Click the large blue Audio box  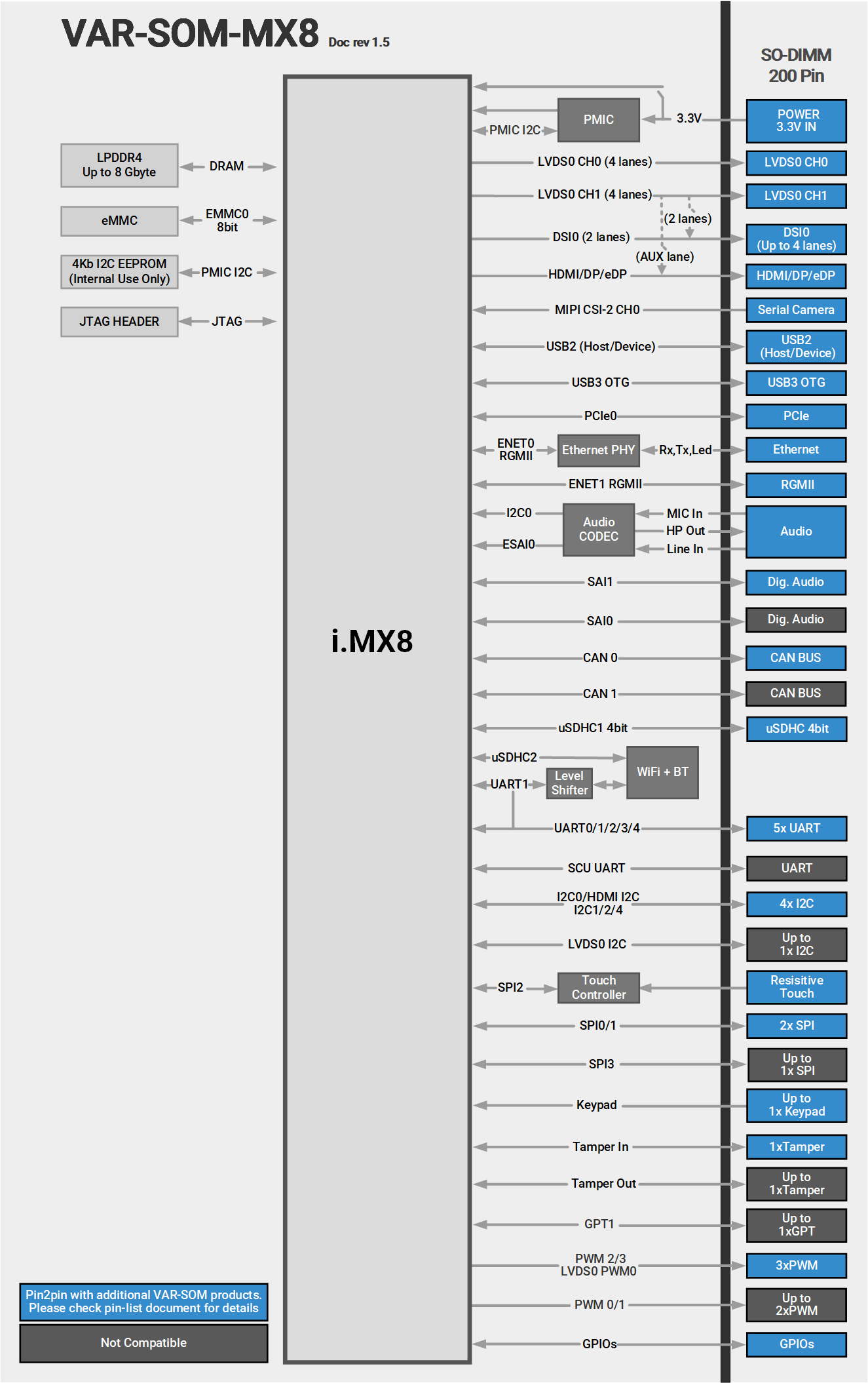coord(796,532)
